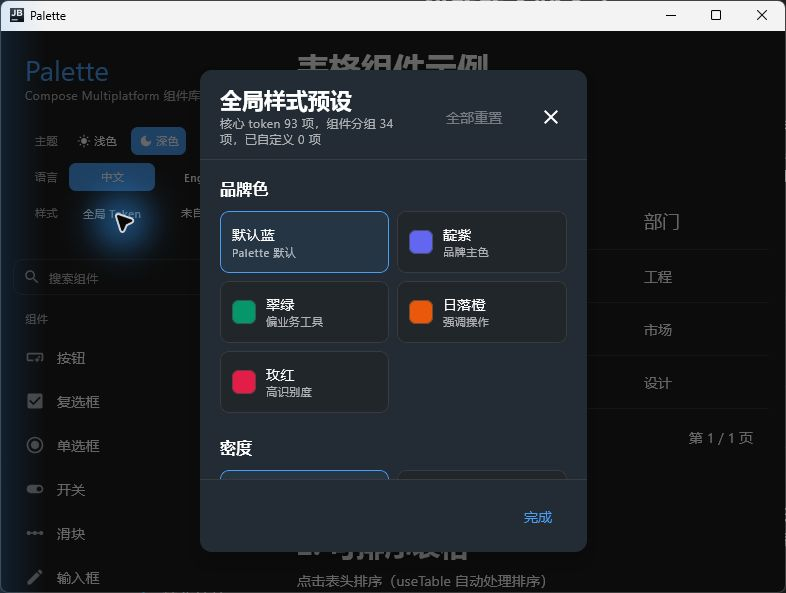786x593 pixels.
Task: Open 复选框 component in the sidebar
Action: 78,402
